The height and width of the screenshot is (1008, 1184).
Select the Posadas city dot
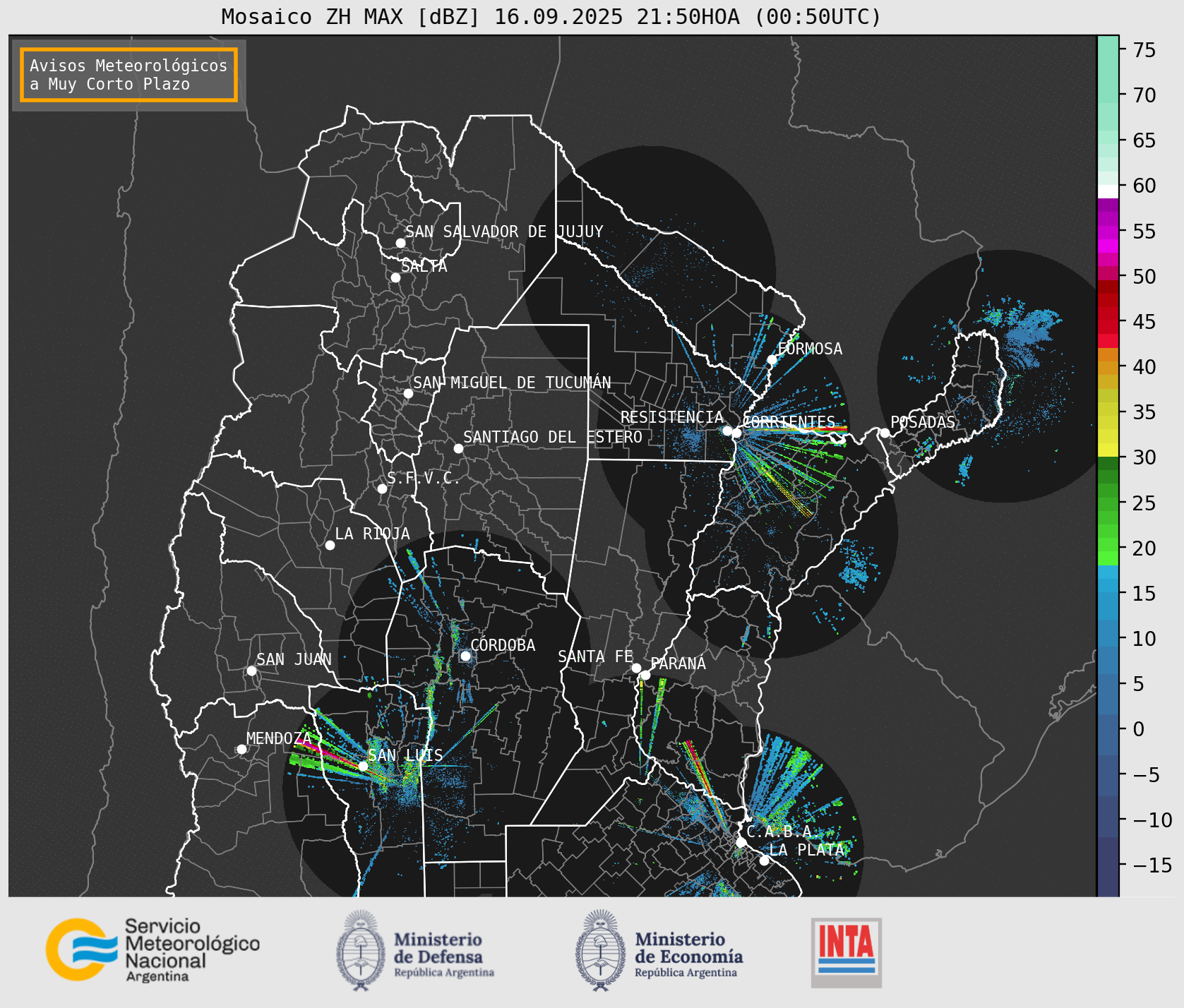pyautogui.click(x=885, y=433)
